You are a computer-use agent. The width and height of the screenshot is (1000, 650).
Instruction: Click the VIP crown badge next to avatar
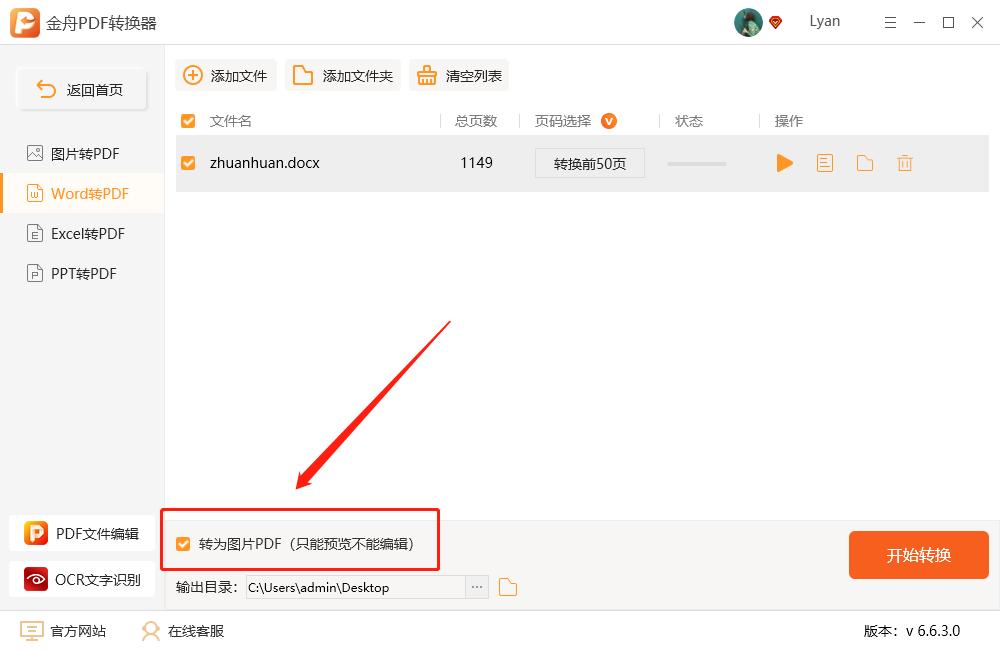[x=775, y=22]
